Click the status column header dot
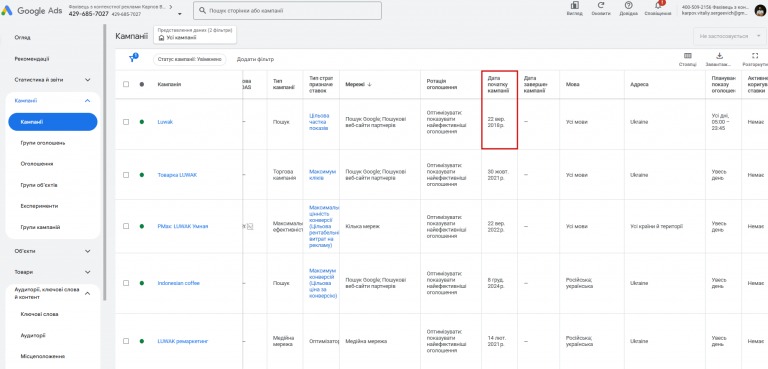Viewport: 768px width, 369px height. pos(142,84)
